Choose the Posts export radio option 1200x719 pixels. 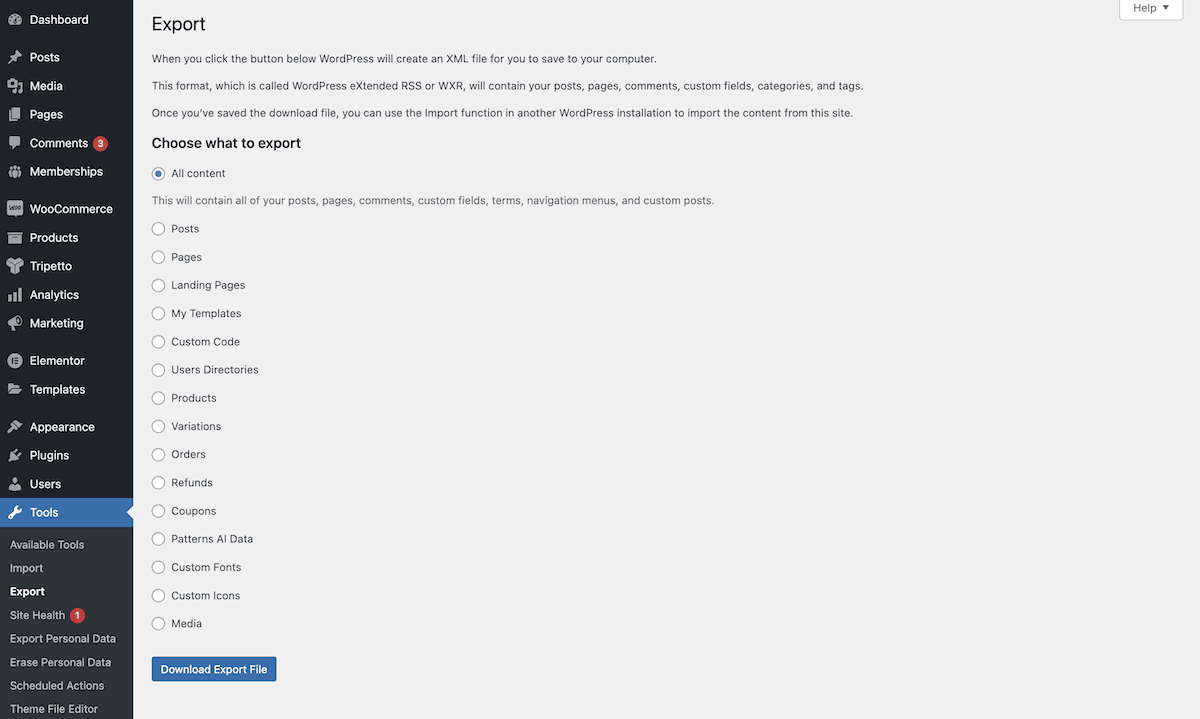pyautogui.click(x=158, y=229)
